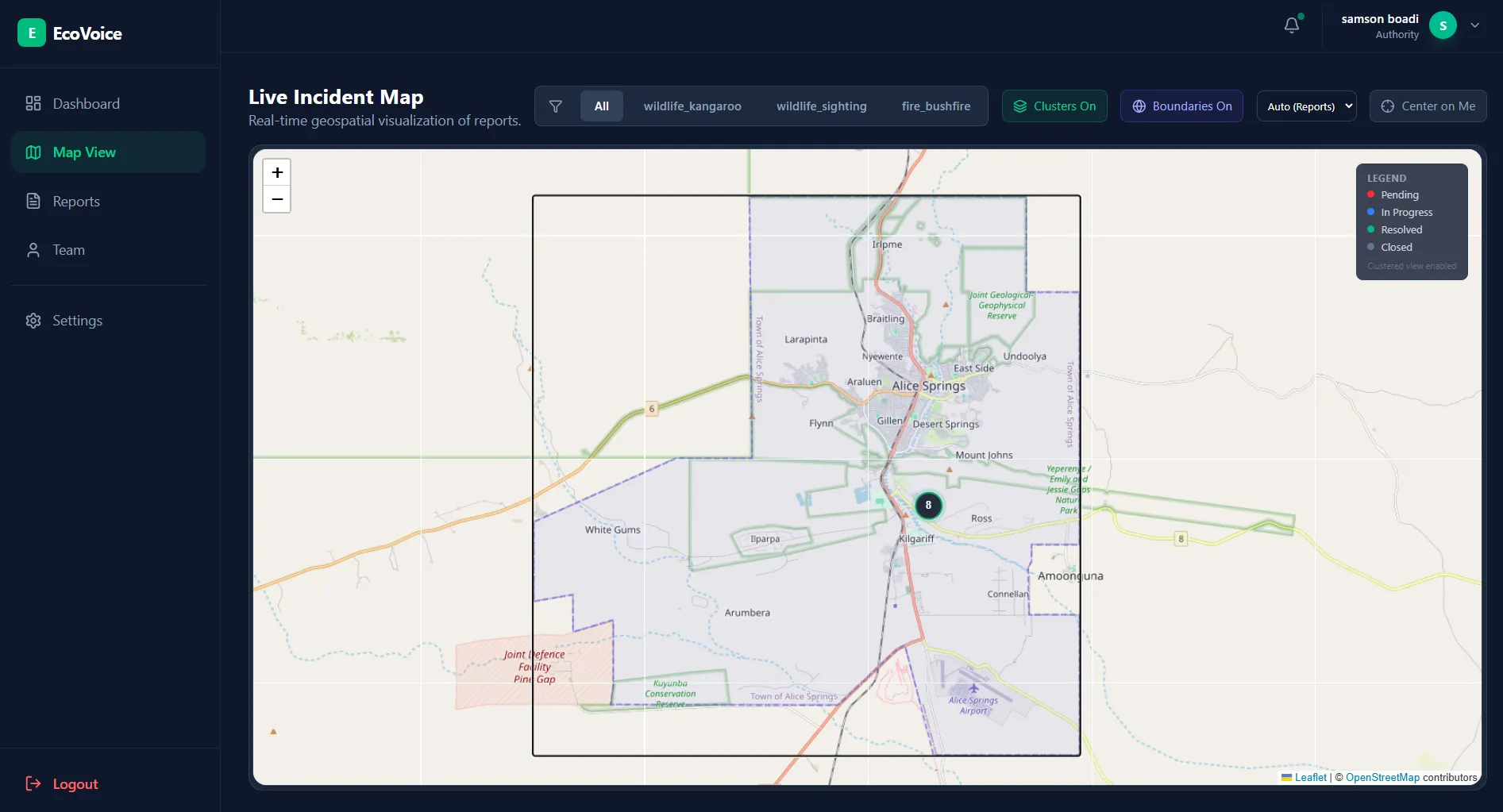Screen dimensions: 1503x812
Task: Select the Map View icon
Action: tap(33, 152)
